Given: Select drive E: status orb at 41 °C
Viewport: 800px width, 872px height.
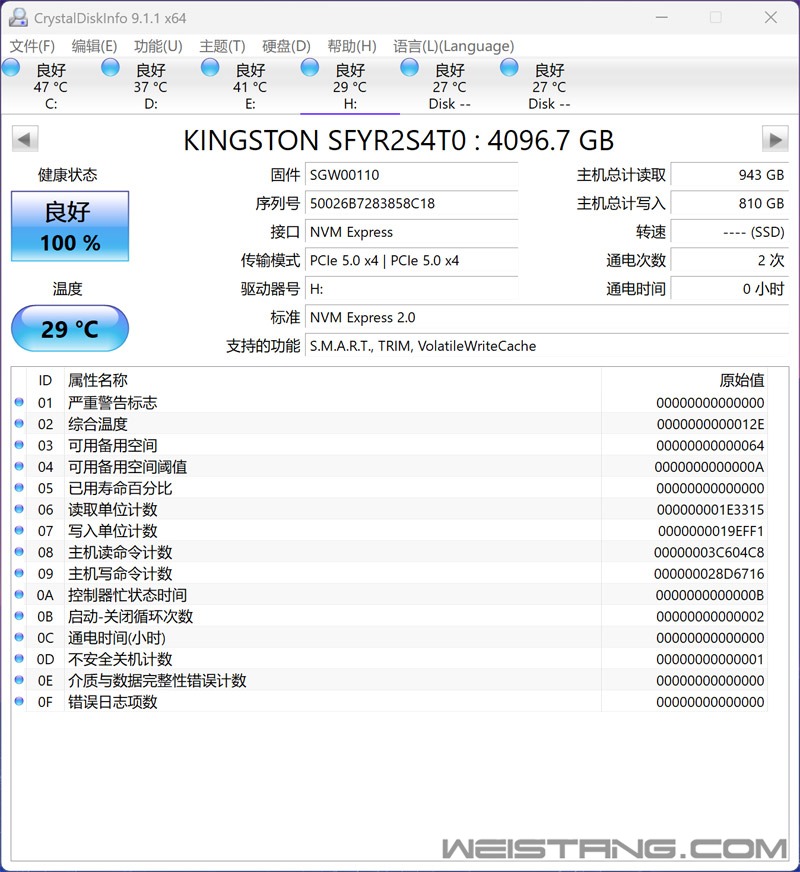Looking at the screenshot, I should coord(210,68).
